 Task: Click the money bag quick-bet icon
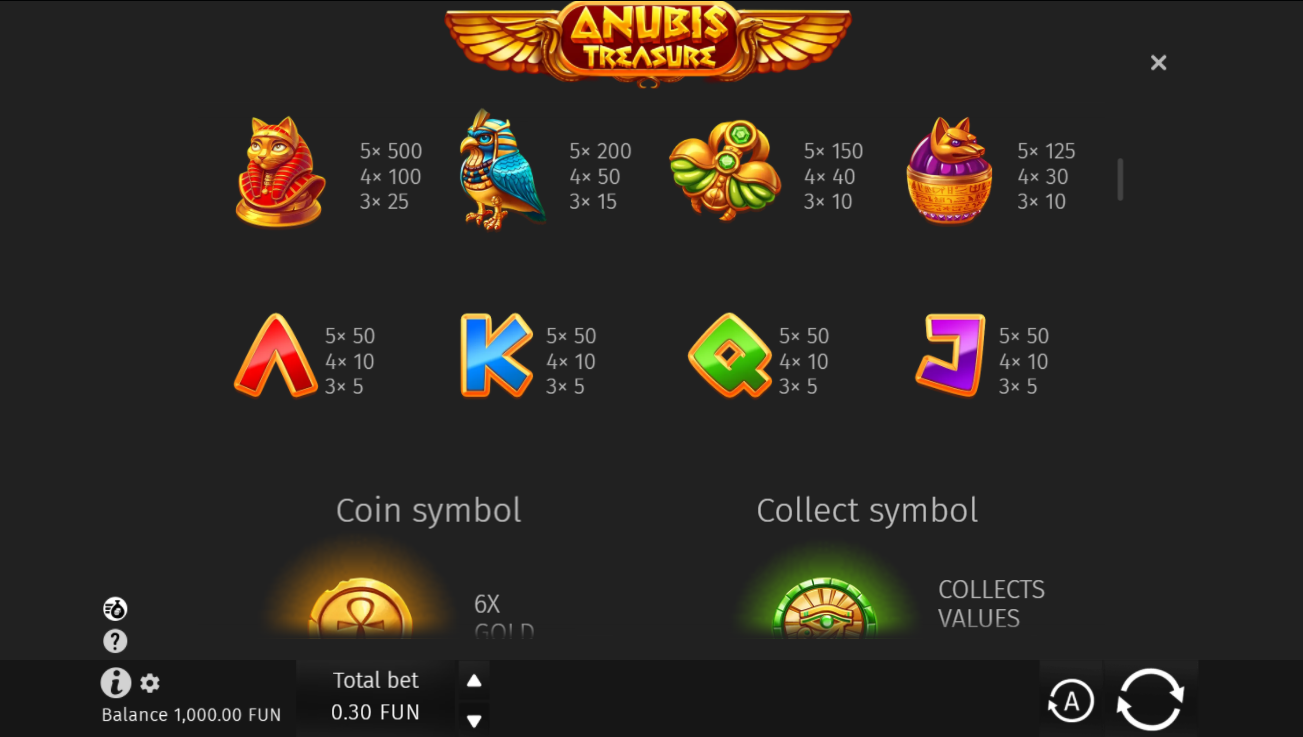point(115,609)
